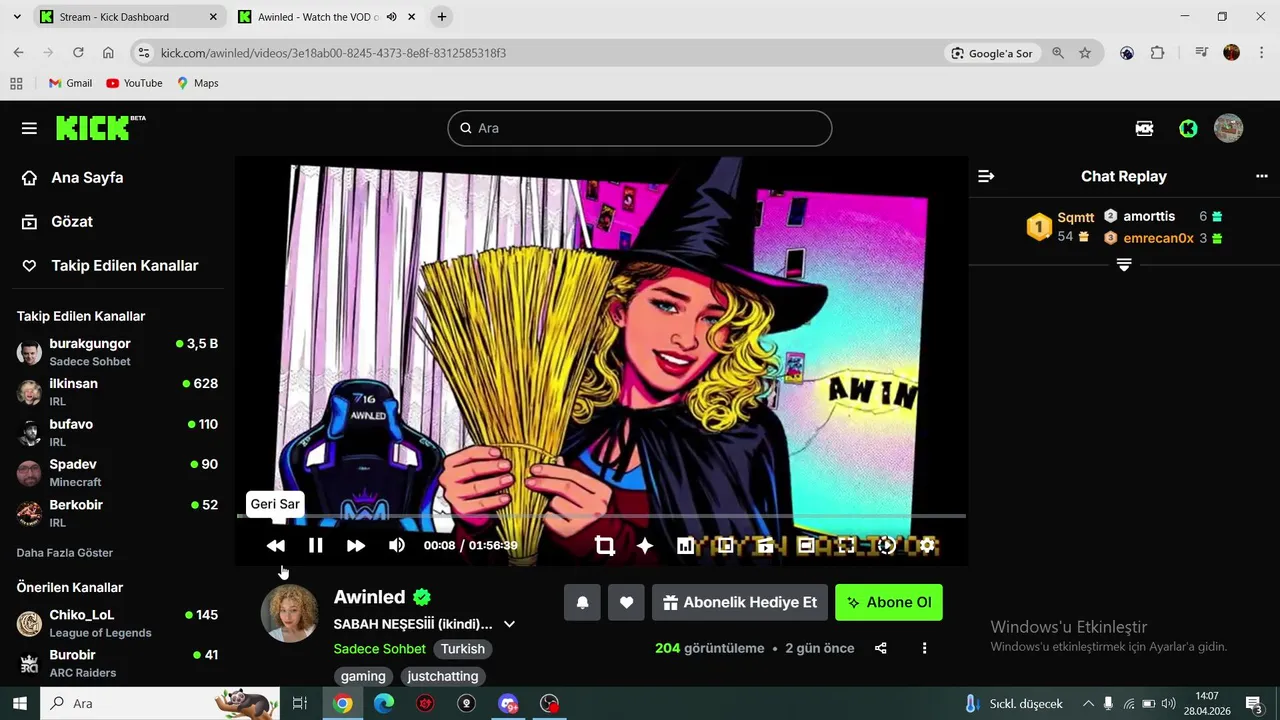Click the crop clip icon in player
The width and height of the screenshot is (1280, 720).
pyautogui.click(x=604, y=545)
